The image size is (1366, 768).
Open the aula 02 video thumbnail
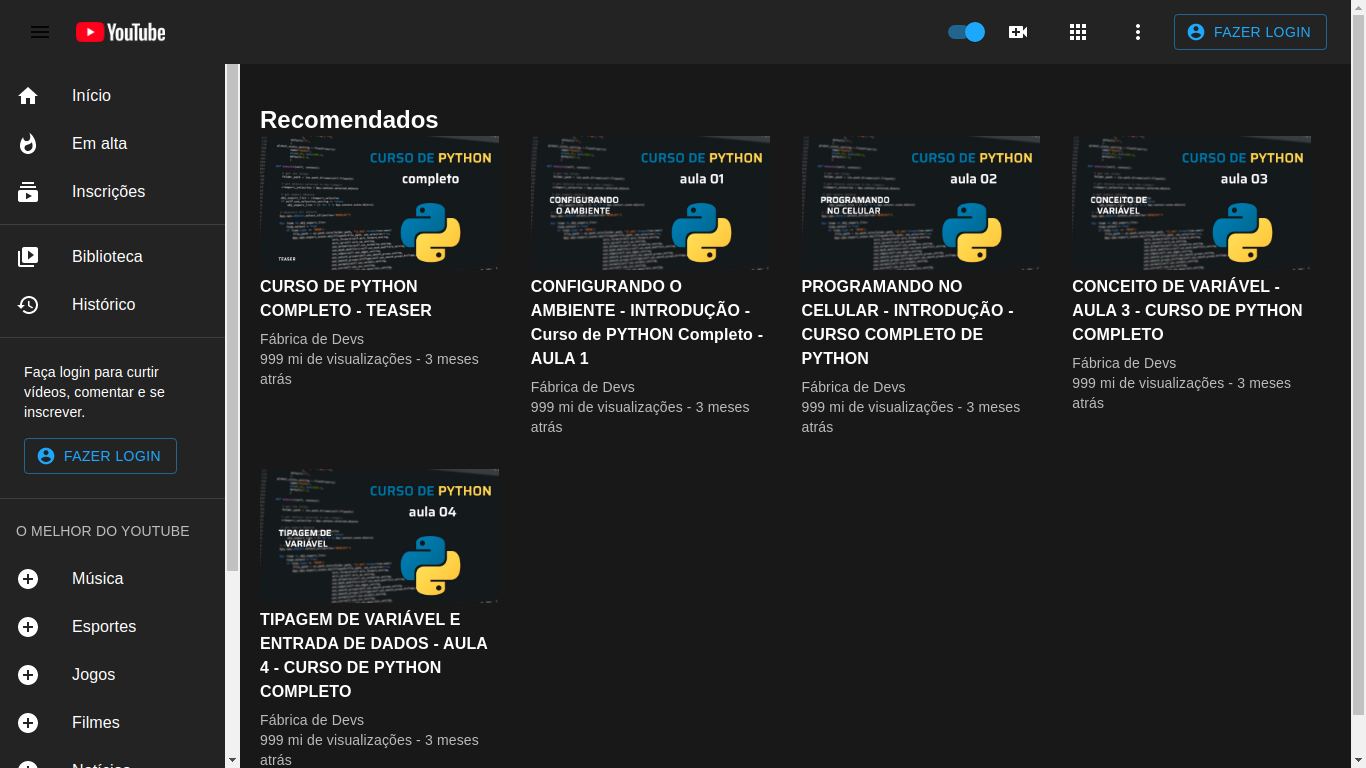click(x=921, y=203)
